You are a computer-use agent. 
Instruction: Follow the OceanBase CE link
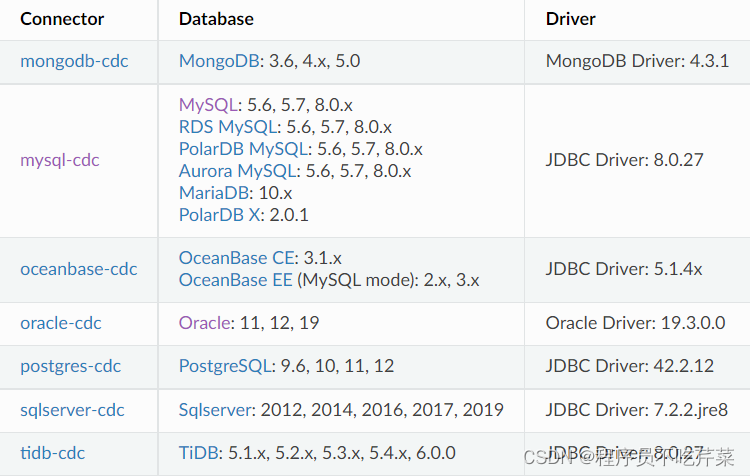coord(236,258)
